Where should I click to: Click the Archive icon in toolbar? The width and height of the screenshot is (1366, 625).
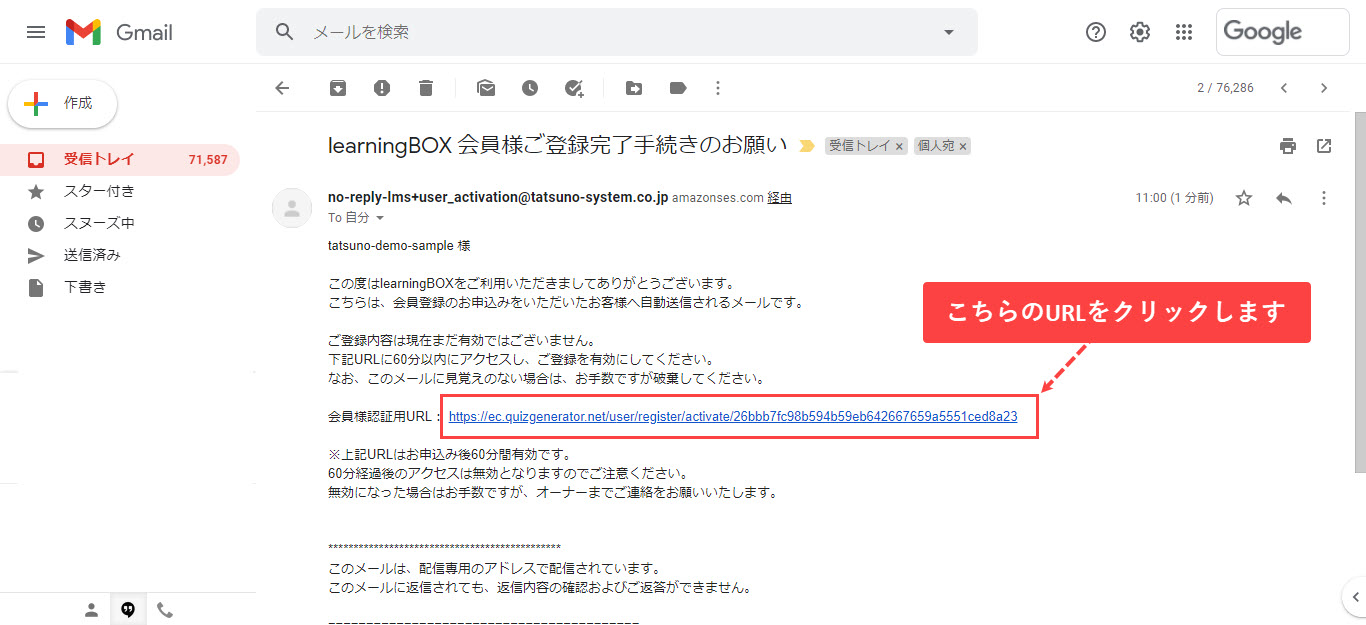pyautogui.click(x=338, y=88)
